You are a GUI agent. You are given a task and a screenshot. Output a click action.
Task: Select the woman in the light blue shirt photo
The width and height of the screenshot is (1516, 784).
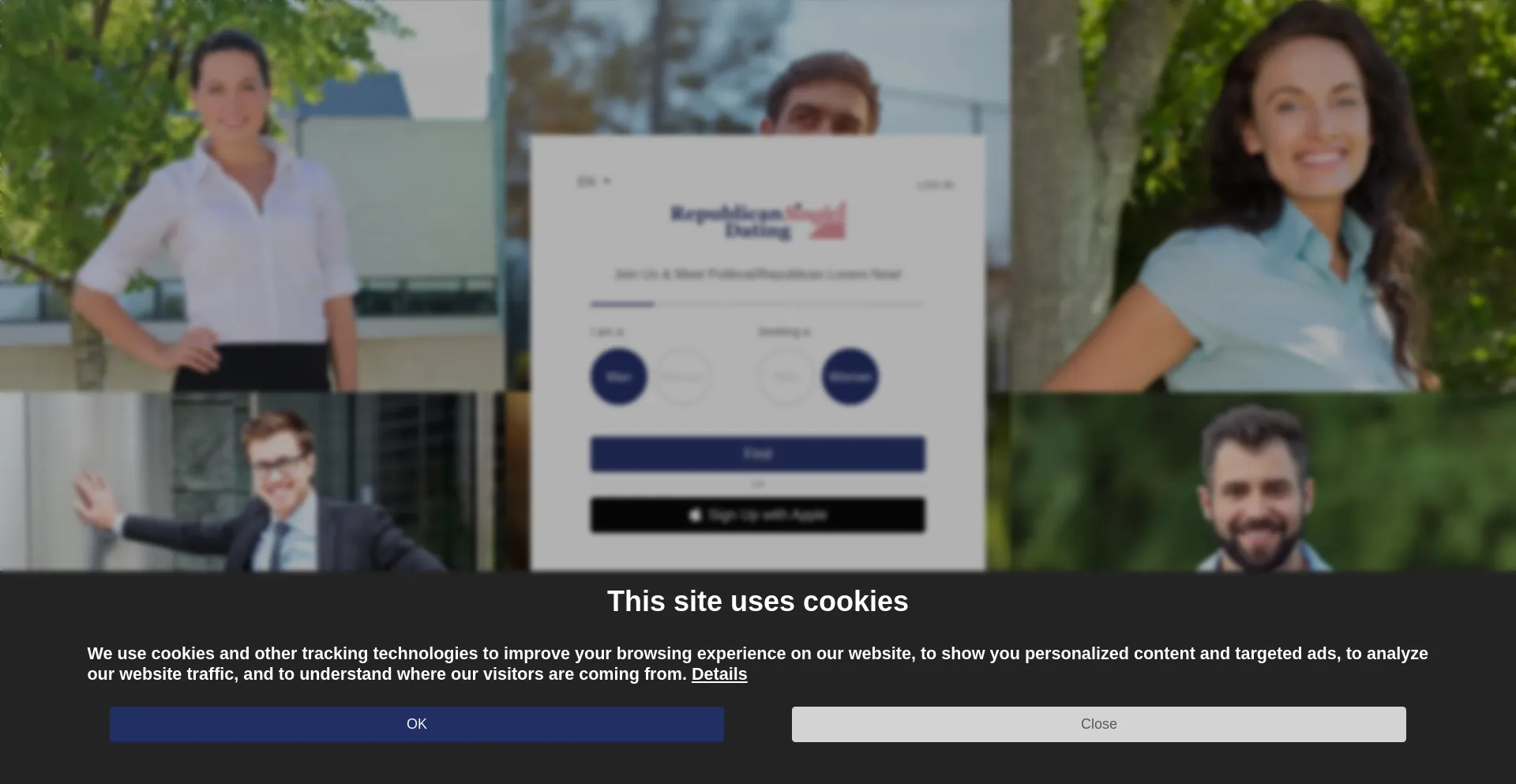pos(1263,195)
